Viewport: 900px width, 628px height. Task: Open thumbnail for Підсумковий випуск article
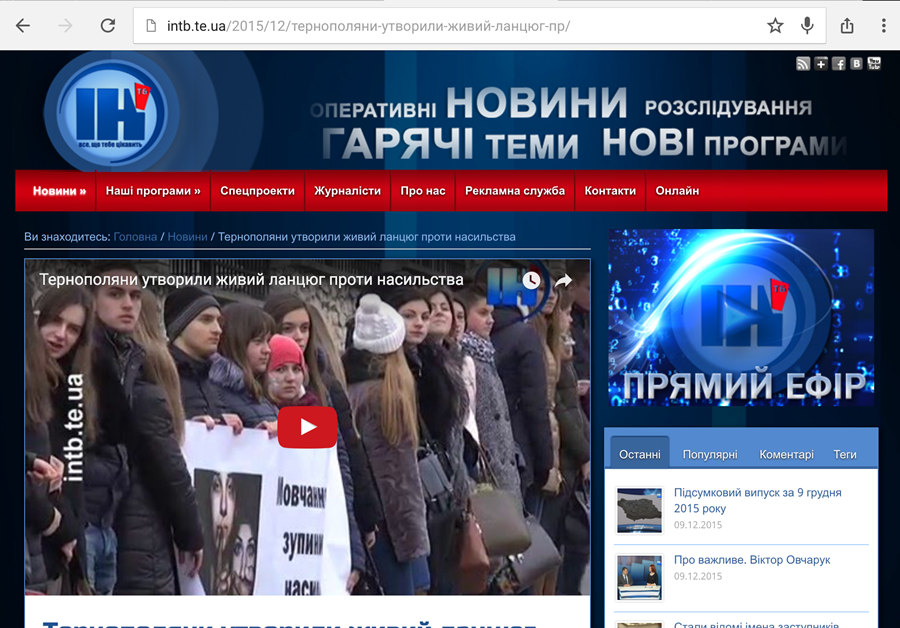coord(639,510)
